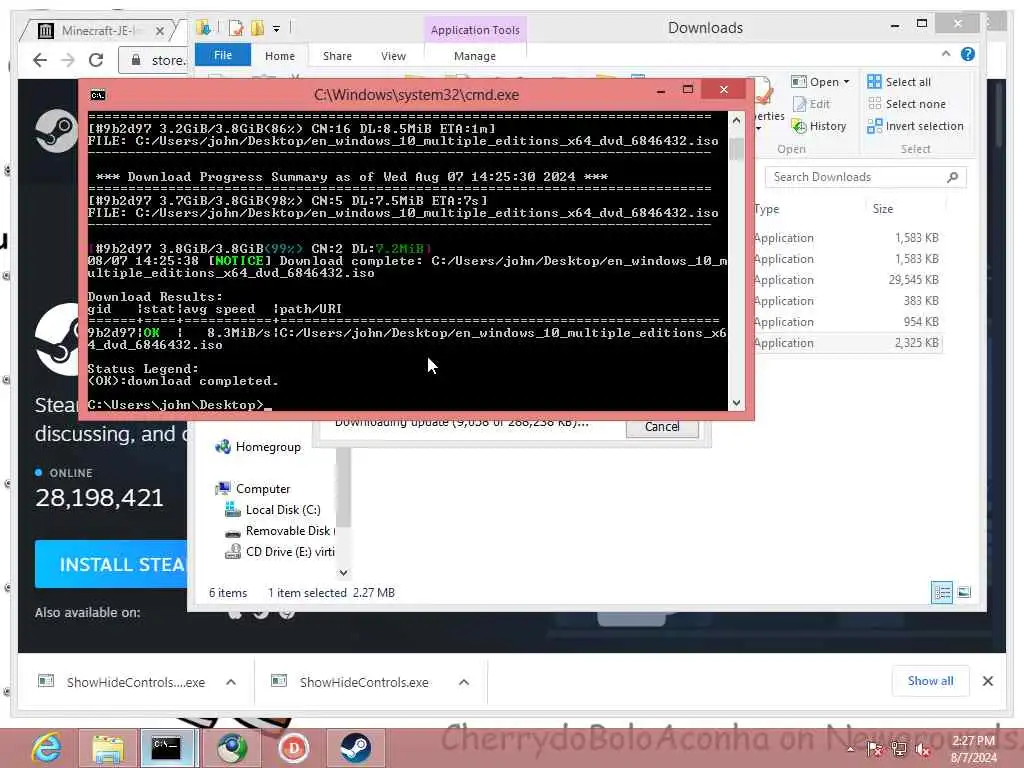Open Customize Quick Access Toolbar dropdown
This screenshot has height=768, width=1024.
tap(276, 29)
